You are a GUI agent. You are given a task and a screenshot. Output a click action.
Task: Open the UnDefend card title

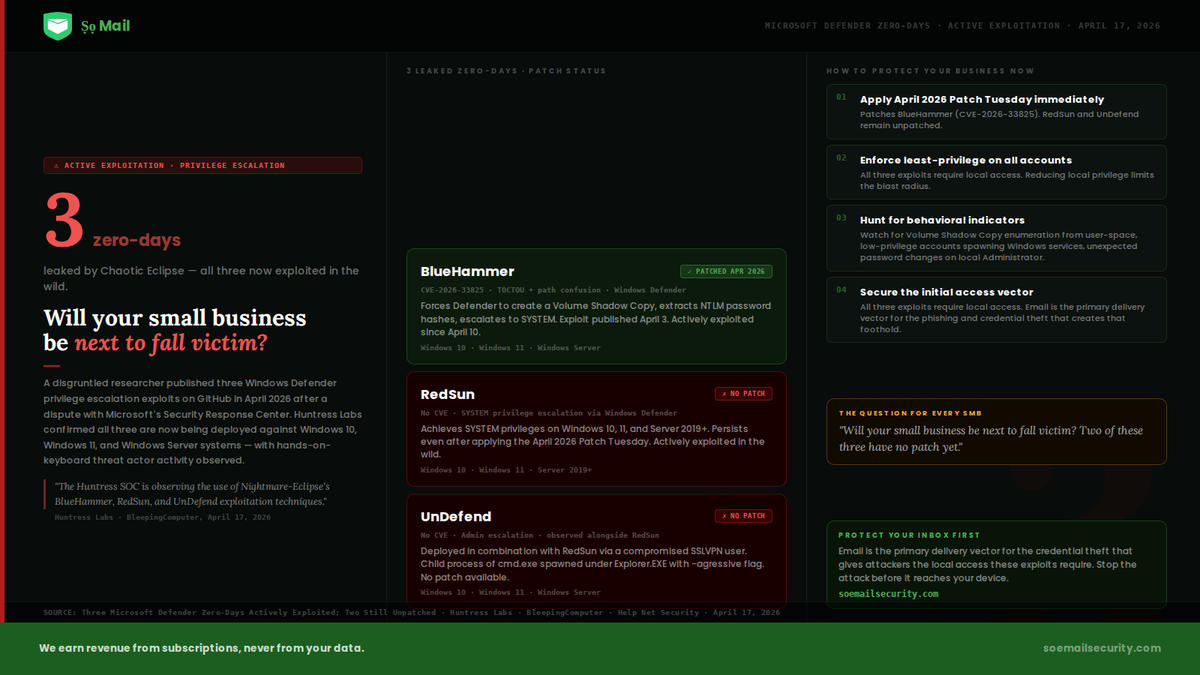coord(456,516)
